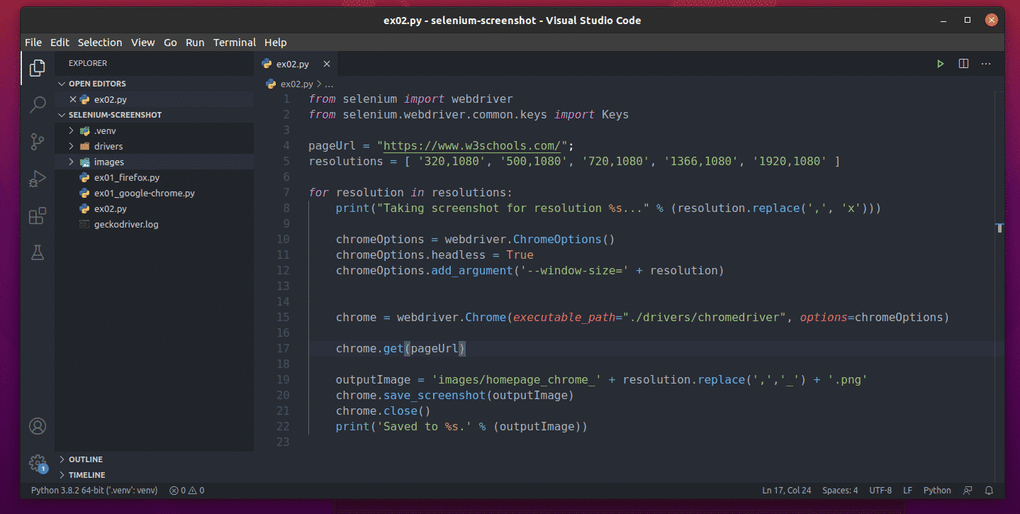Expand the .venv folder
This screenshot has width=1020, height=514.
(71, 131)
